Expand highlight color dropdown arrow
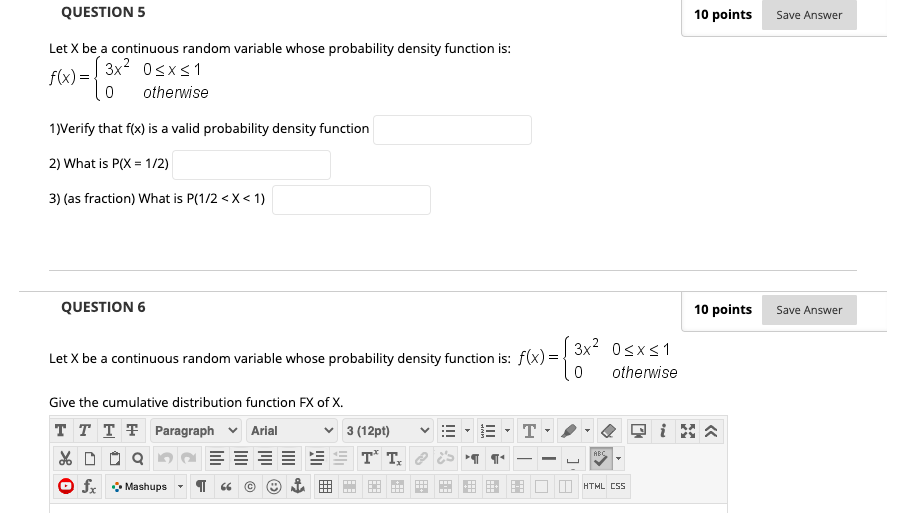Image resolution: width=906 pixels, height=513 pixels. [x=587, y=431]
